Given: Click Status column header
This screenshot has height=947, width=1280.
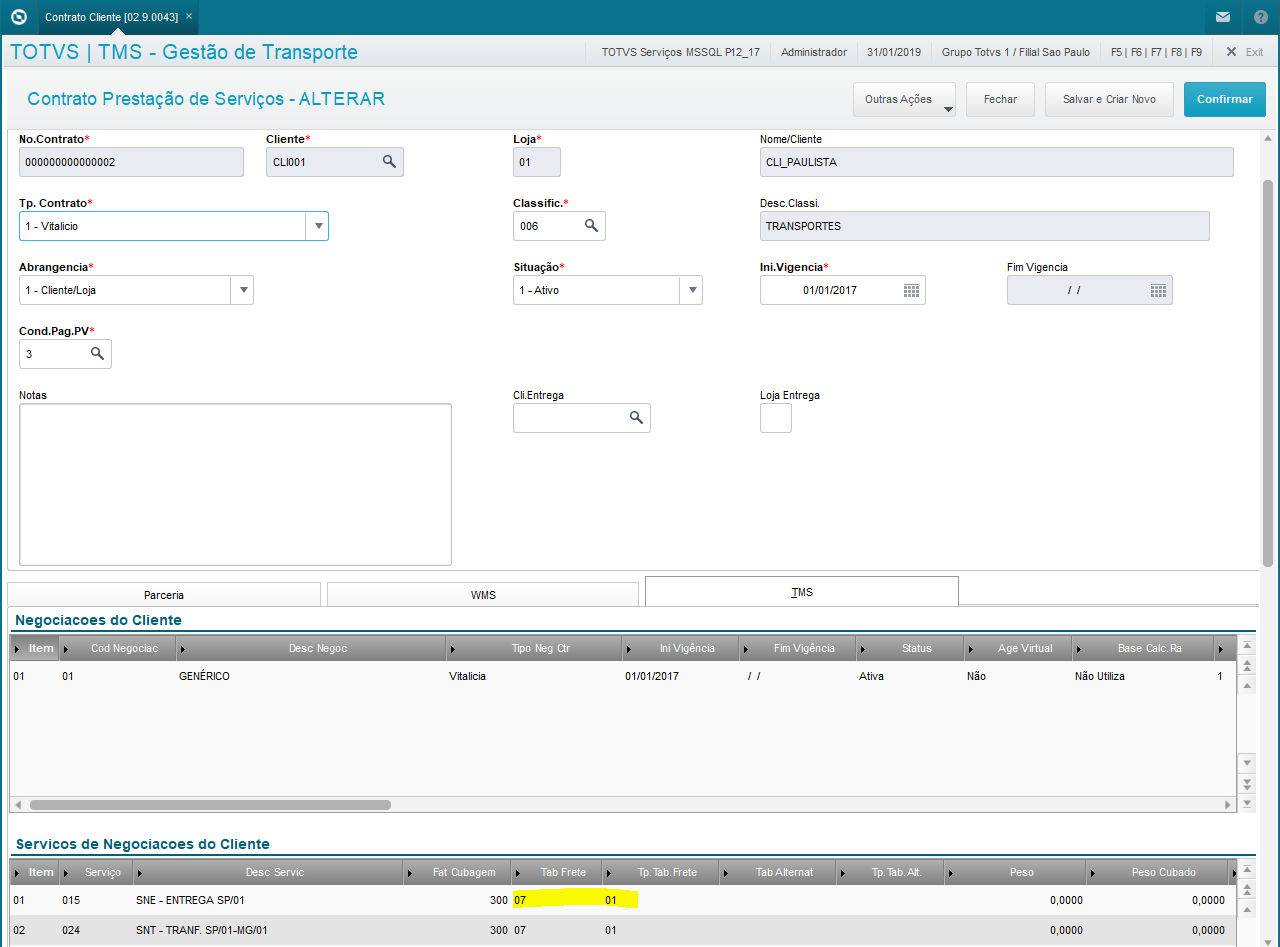Looking at the screenshot, I should coord(910,648).
